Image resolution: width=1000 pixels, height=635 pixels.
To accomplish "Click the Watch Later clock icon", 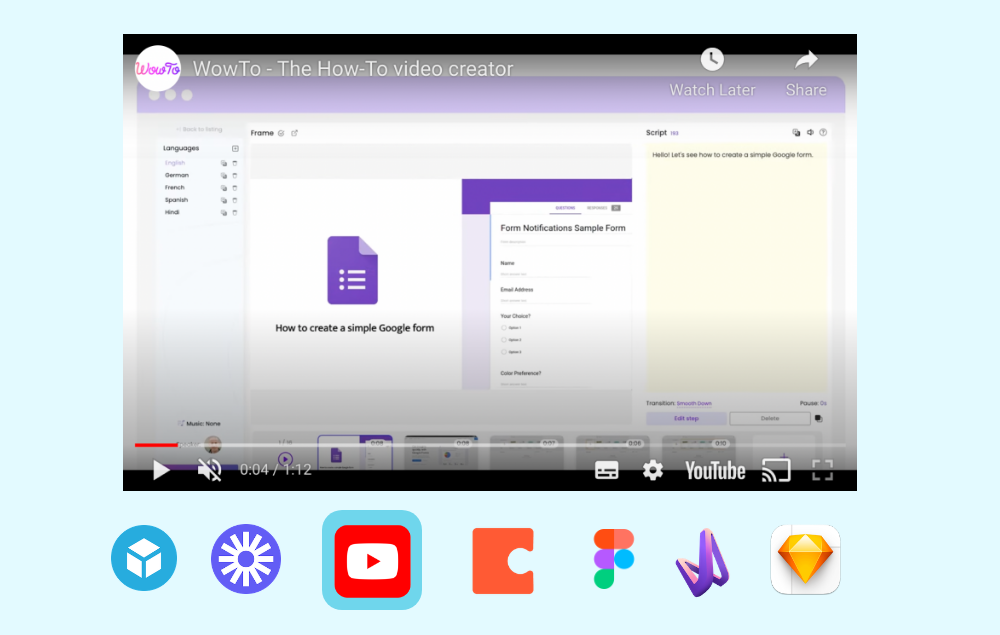I will (x=712, y=60).
